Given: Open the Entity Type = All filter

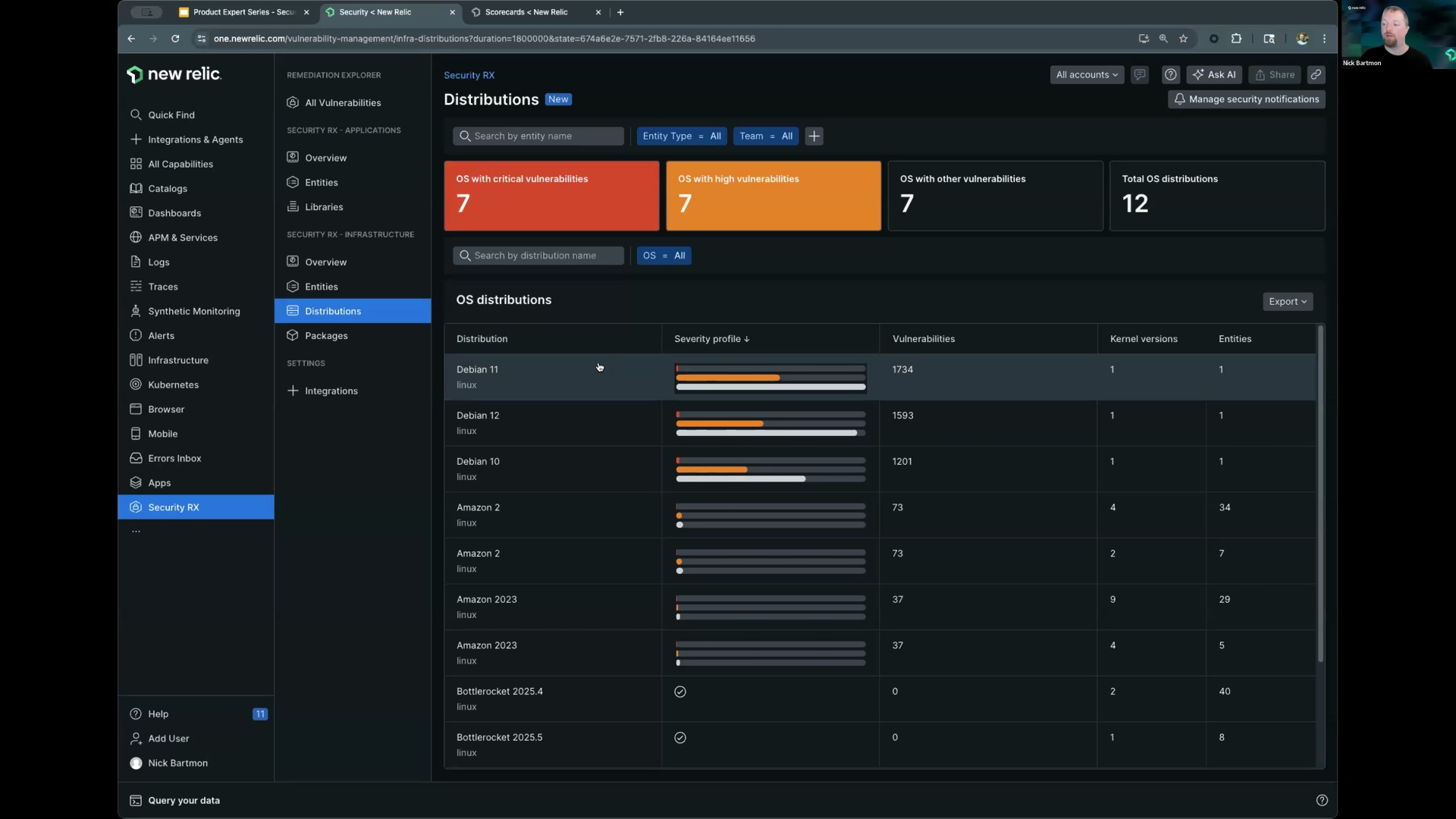Looking at the screenshot, I should 682,136.
